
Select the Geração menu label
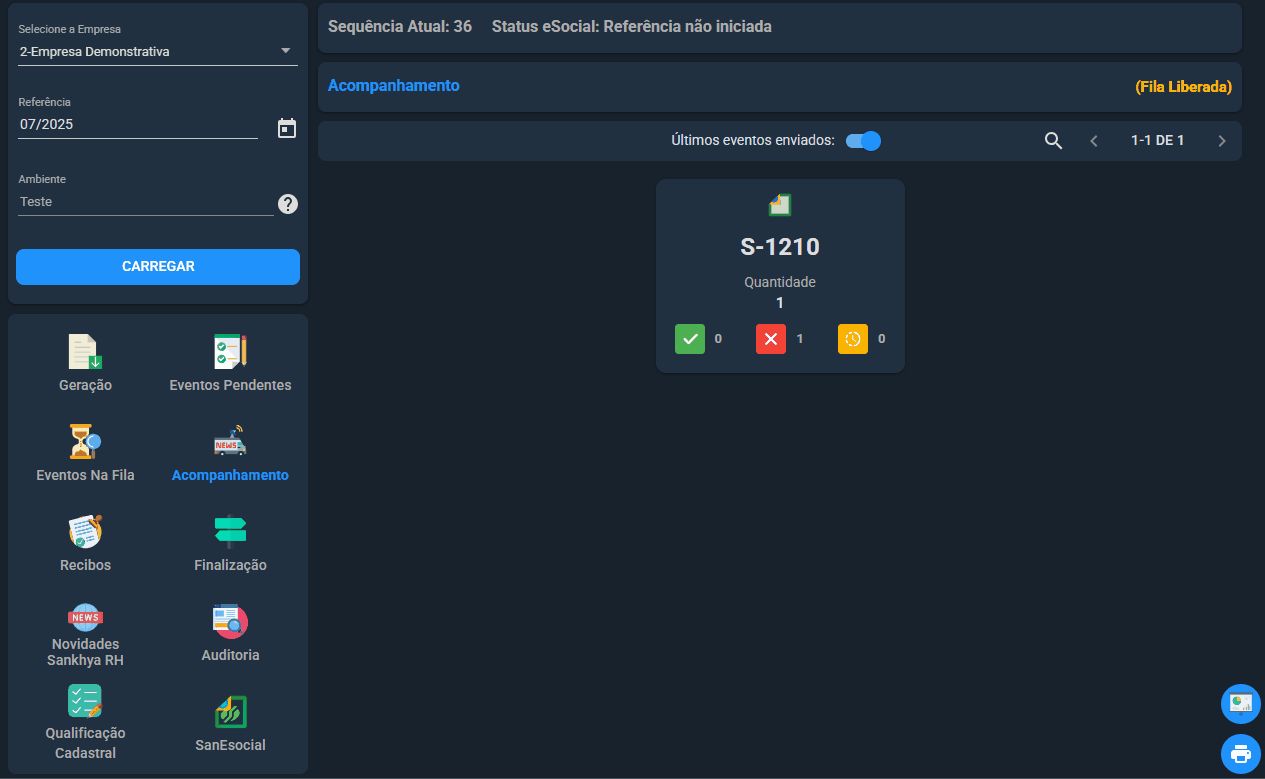coord(85,385)
